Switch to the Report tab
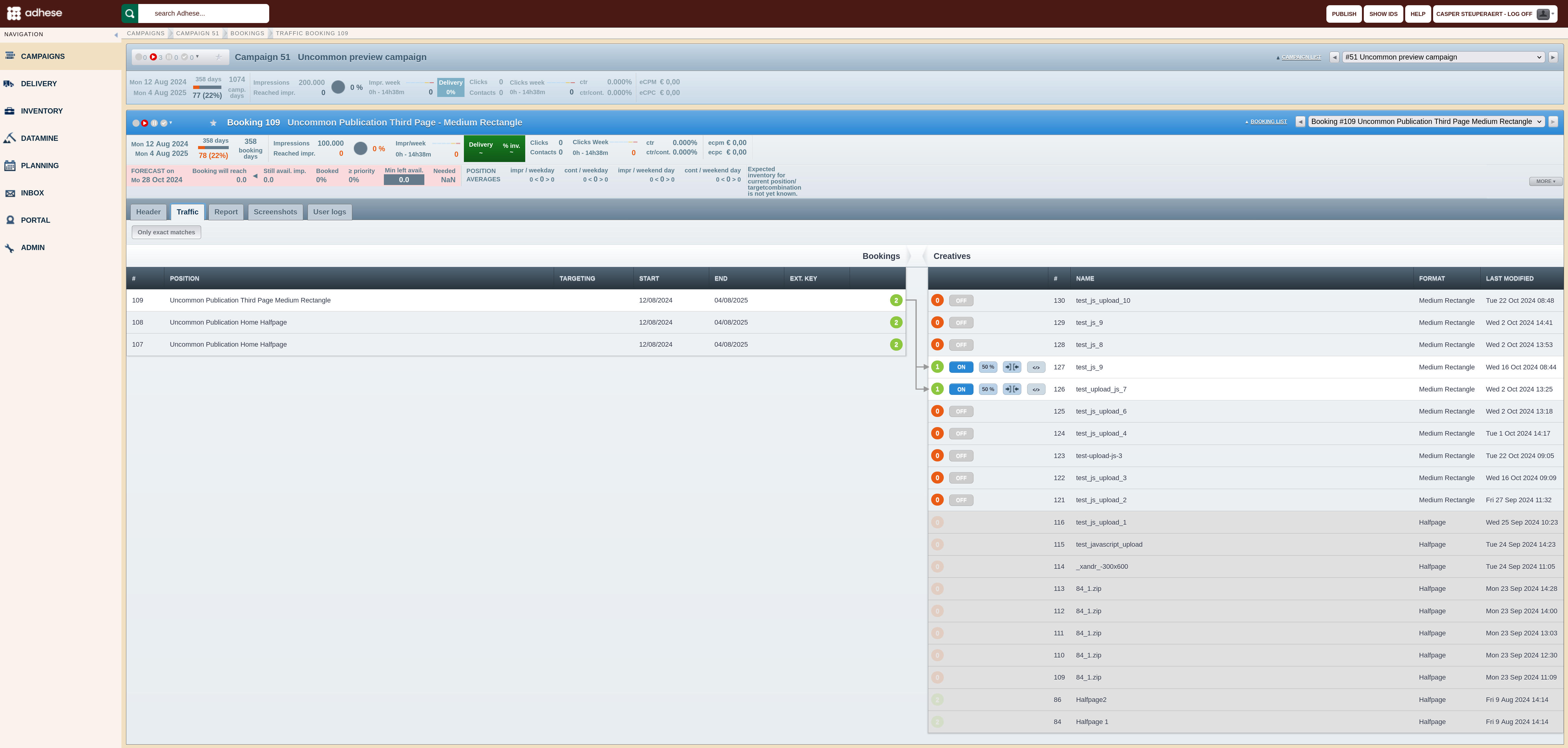The image size is (1568, 748). pos(226,212)
